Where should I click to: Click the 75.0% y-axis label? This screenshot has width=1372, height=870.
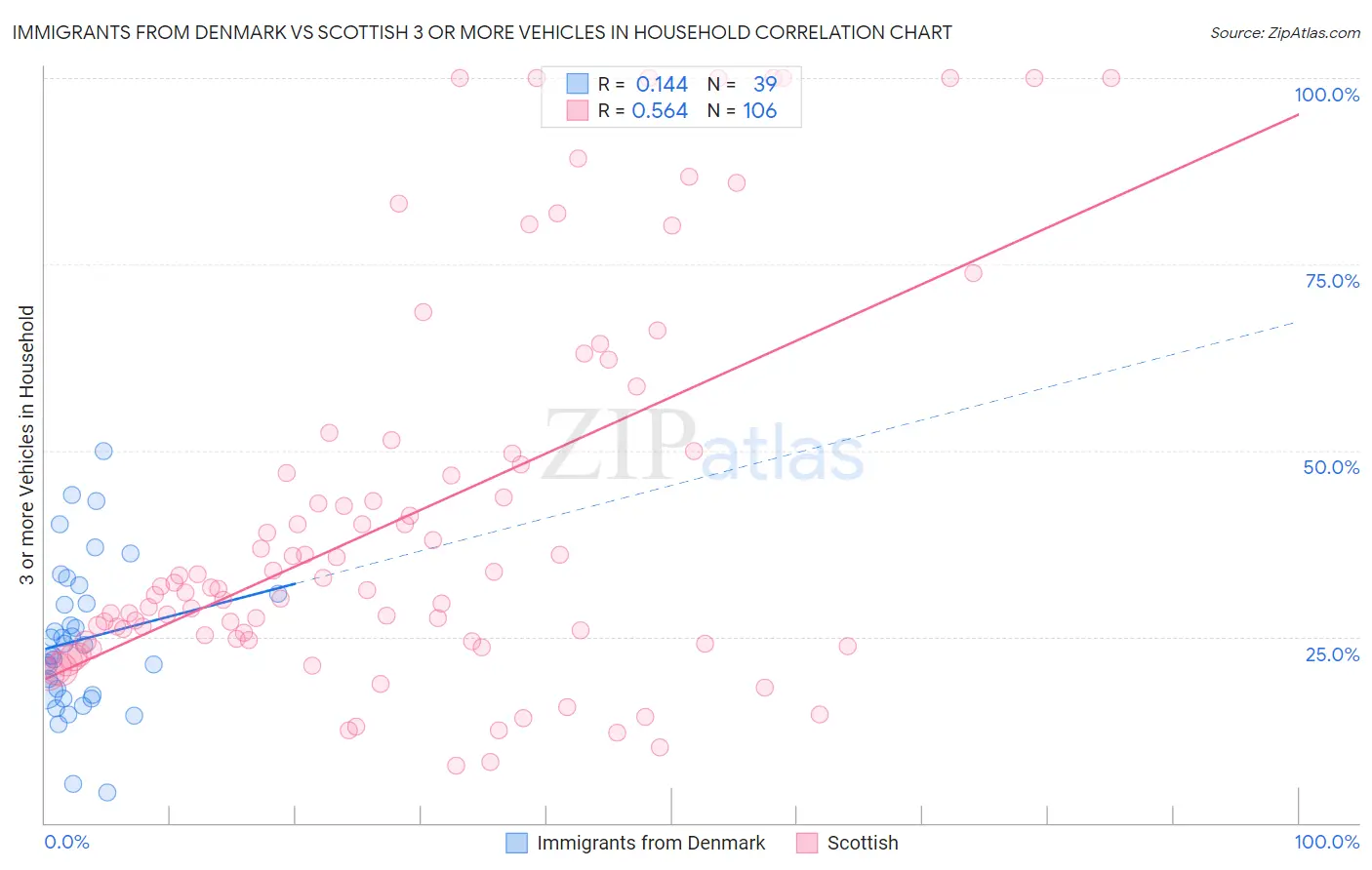(1332, 281)
